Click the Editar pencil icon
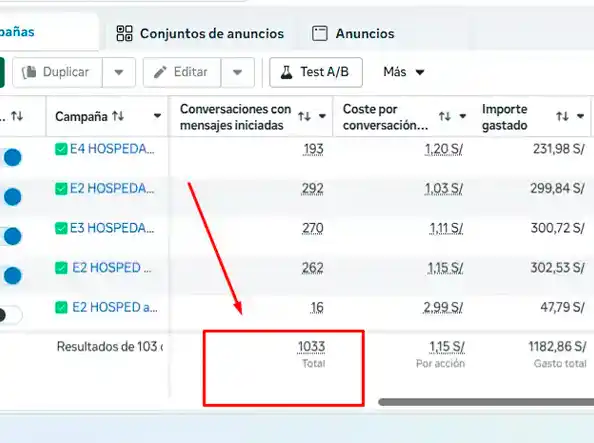 pyautogui.click(x=160, y=72)
